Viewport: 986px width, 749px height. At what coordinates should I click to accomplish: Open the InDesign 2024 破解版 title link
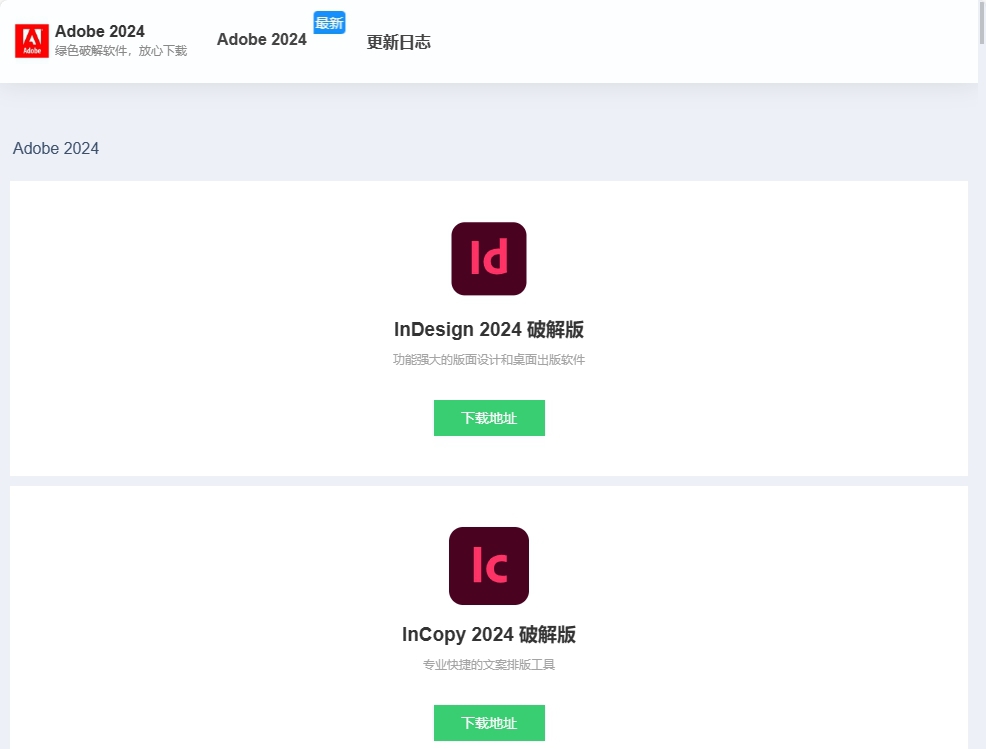coord(489,329)
